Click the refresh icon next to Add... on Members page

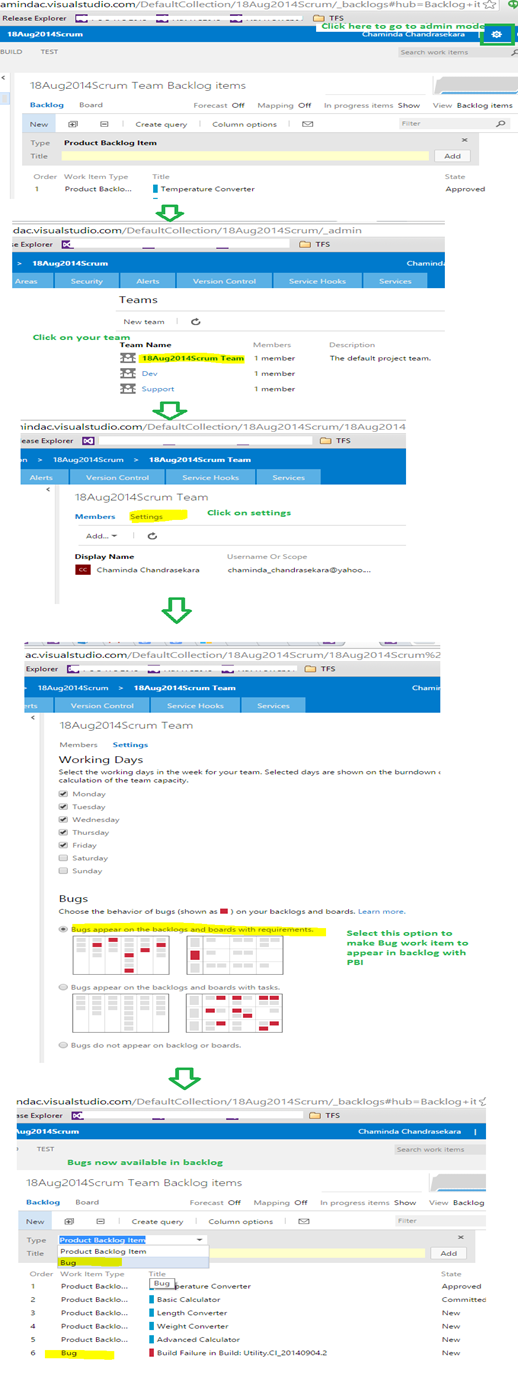coord(152,536)
